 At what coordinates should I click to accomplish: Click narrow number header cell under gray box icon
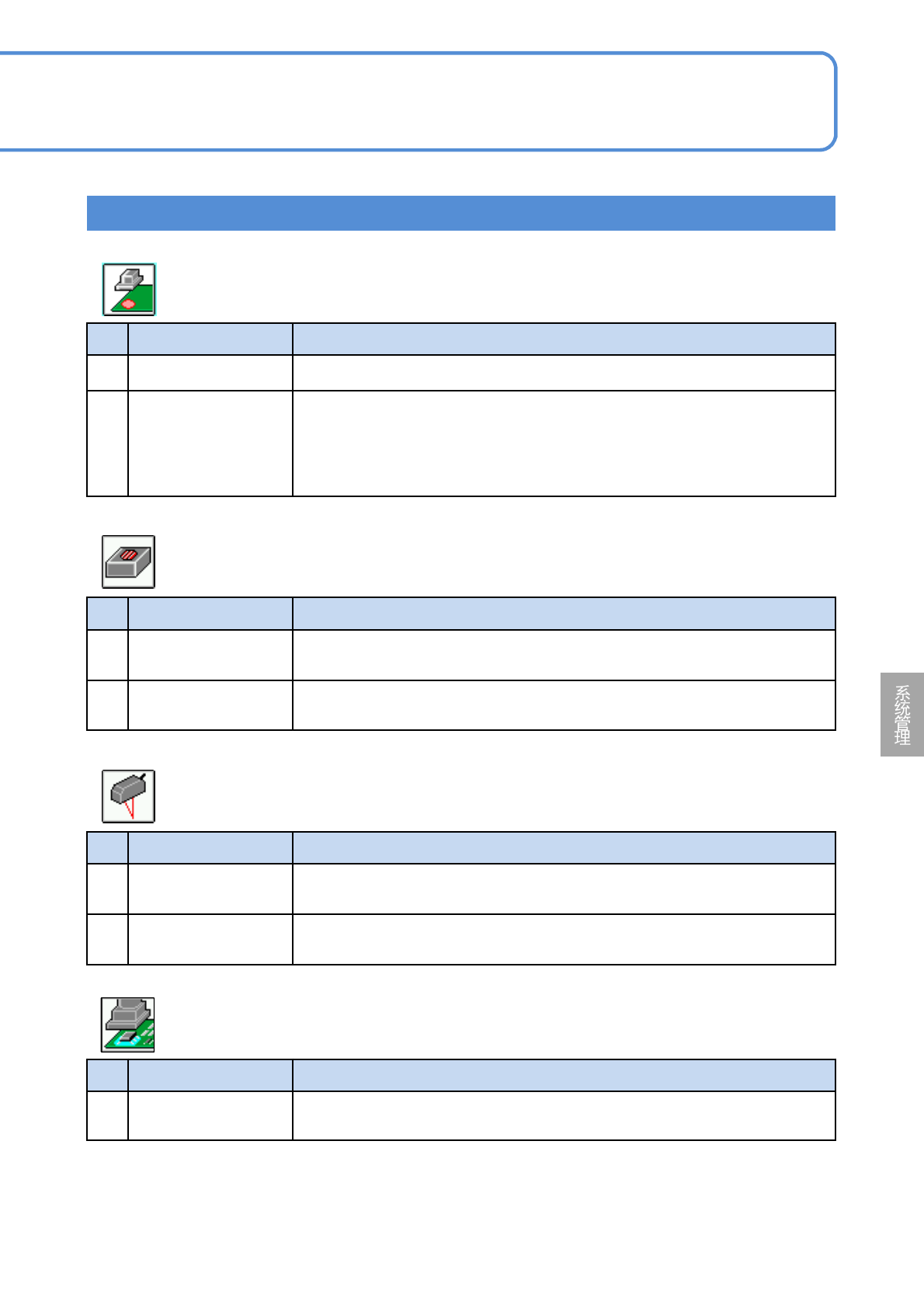[108, 614]
